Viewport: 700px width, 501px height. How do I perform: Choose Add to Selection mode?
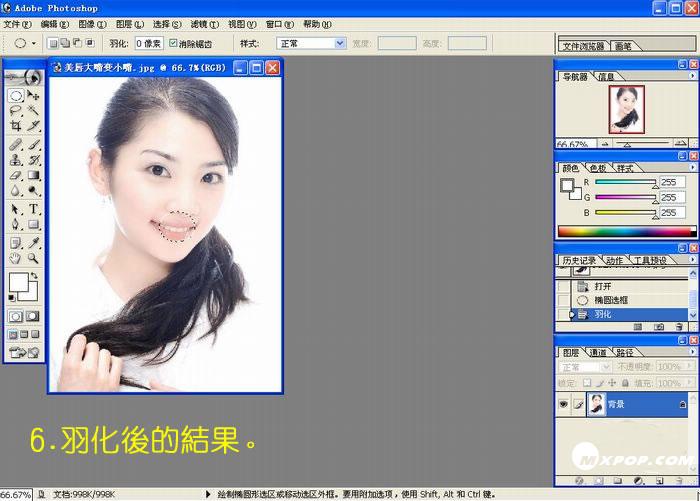click(x=65, y=43)
